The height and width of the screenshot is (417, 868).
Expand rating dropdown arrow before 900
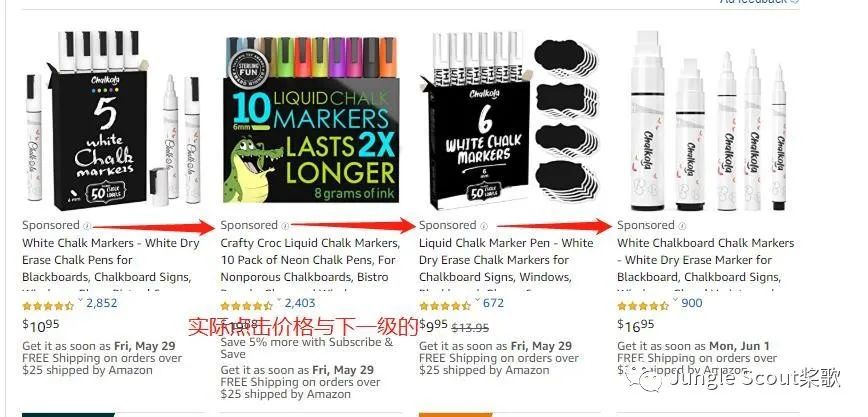pos(675,301)
